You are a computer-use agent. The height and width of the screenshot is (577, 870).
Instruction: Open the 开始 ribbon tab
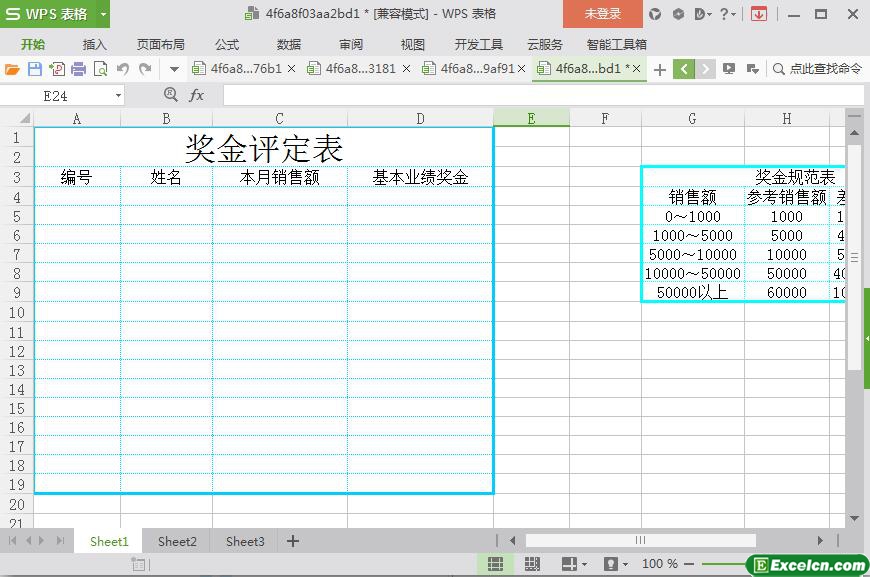pyautogui.click(x=33, y=44)
